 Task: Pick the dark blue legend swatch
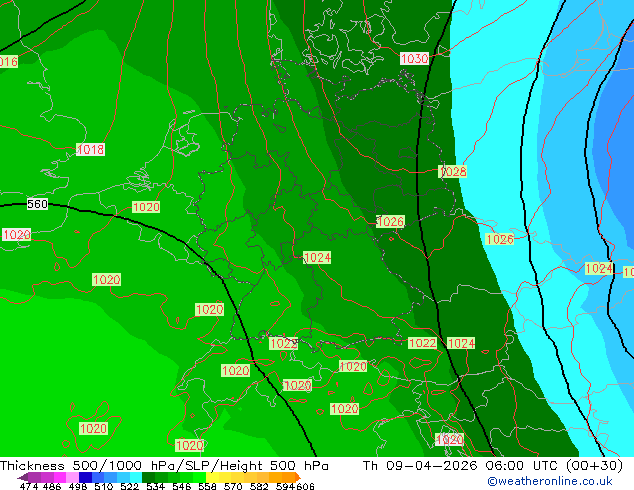pyautogui.click(x=86, y=477)
